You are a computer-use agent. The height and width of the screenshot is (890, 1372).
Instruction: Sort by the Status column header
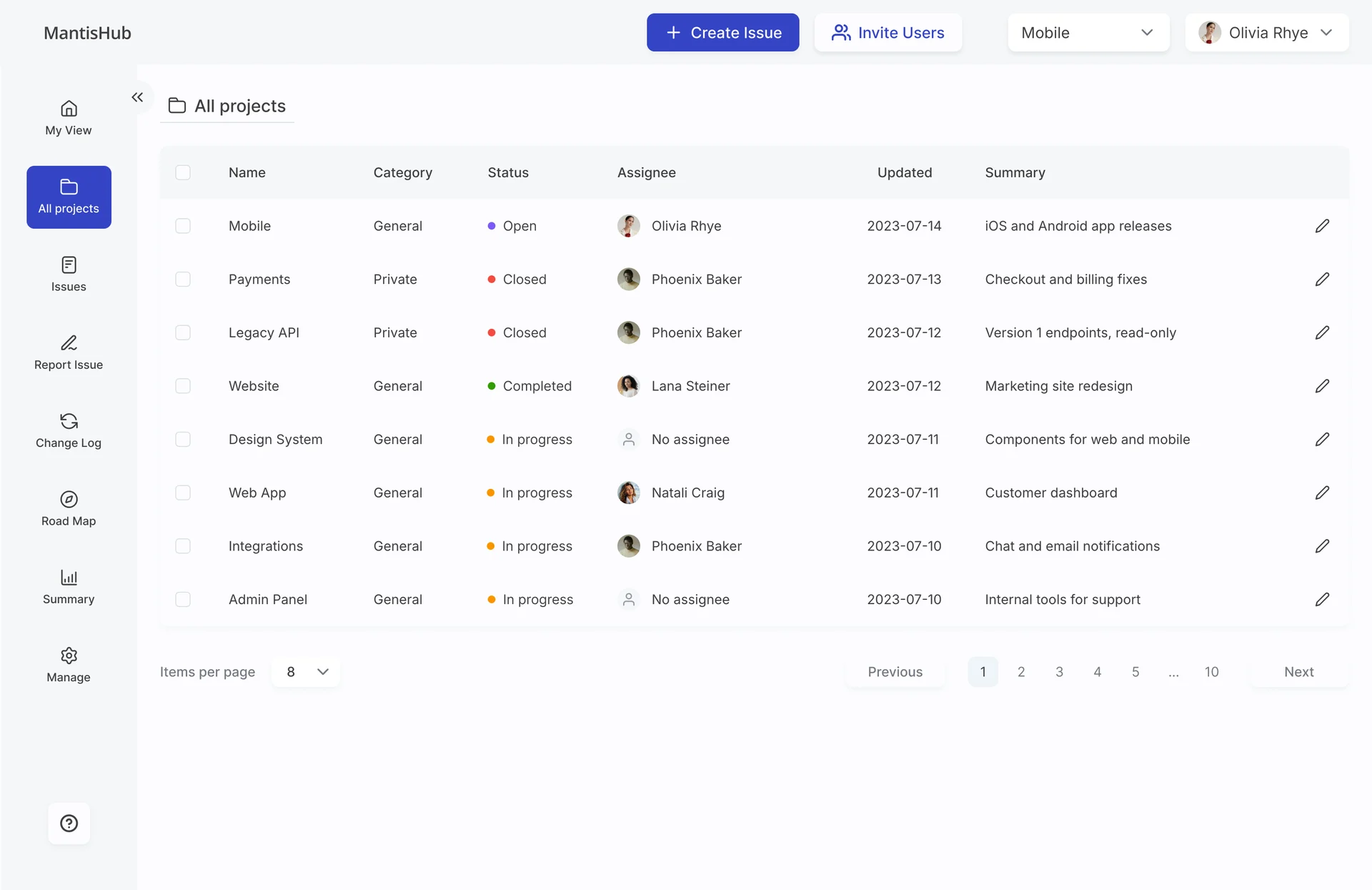(x=508, y=172)
